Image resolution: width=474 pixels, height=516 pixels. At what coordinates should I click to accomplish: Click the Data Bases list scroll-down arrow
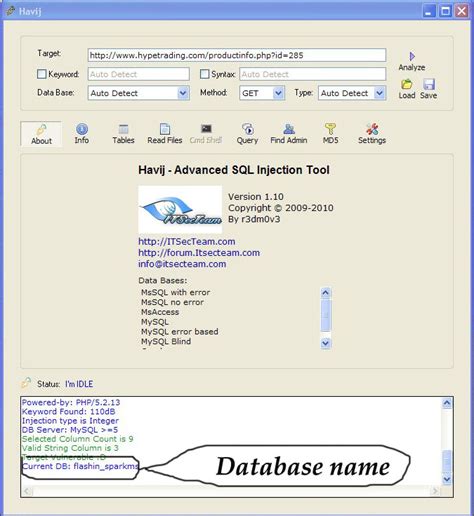[x=326, y=343]
